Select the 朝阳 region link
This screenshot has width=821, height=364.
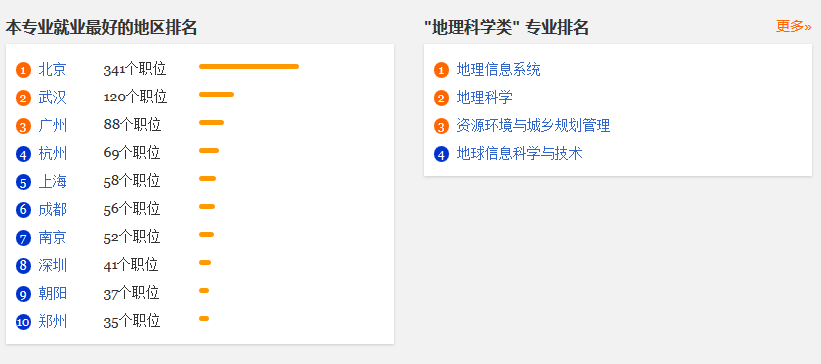click(52, 293)
